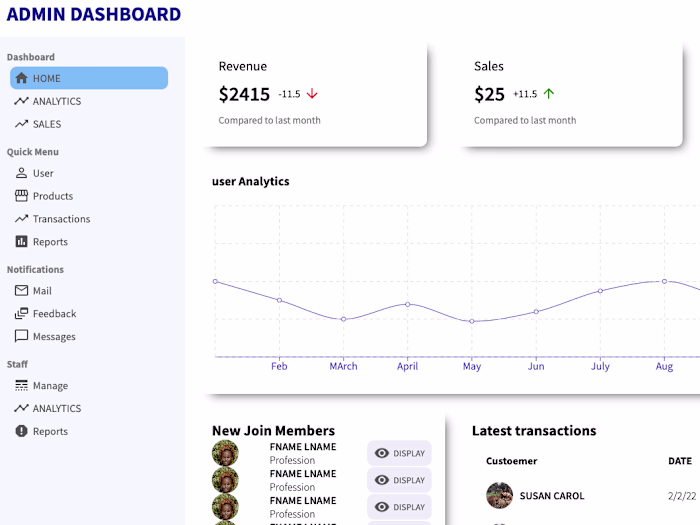The height and width of the screenshot is (525, 700).
Task: Click the User person icon
Action: [21, 173]
